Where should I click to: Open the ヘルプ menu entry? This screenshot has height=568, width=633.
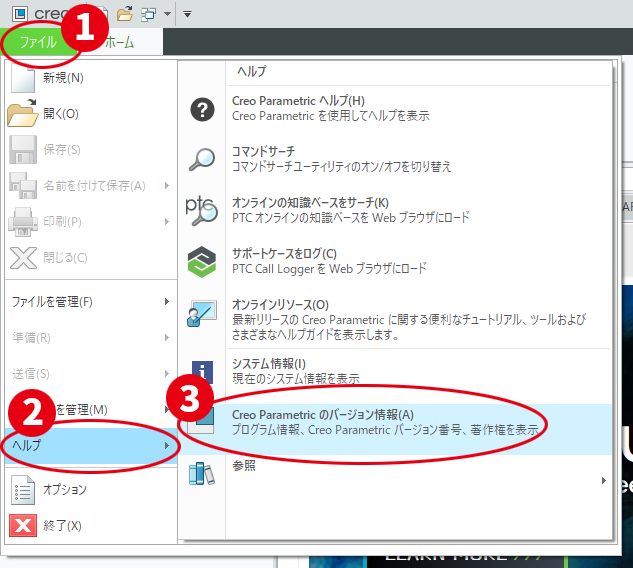coord(91,446)
